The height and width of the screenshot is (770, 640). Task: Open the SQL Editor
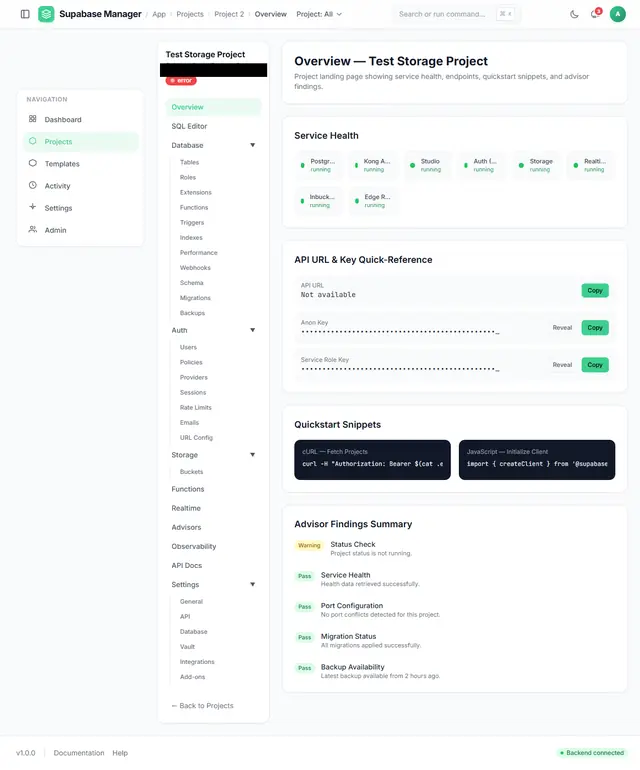213,126
